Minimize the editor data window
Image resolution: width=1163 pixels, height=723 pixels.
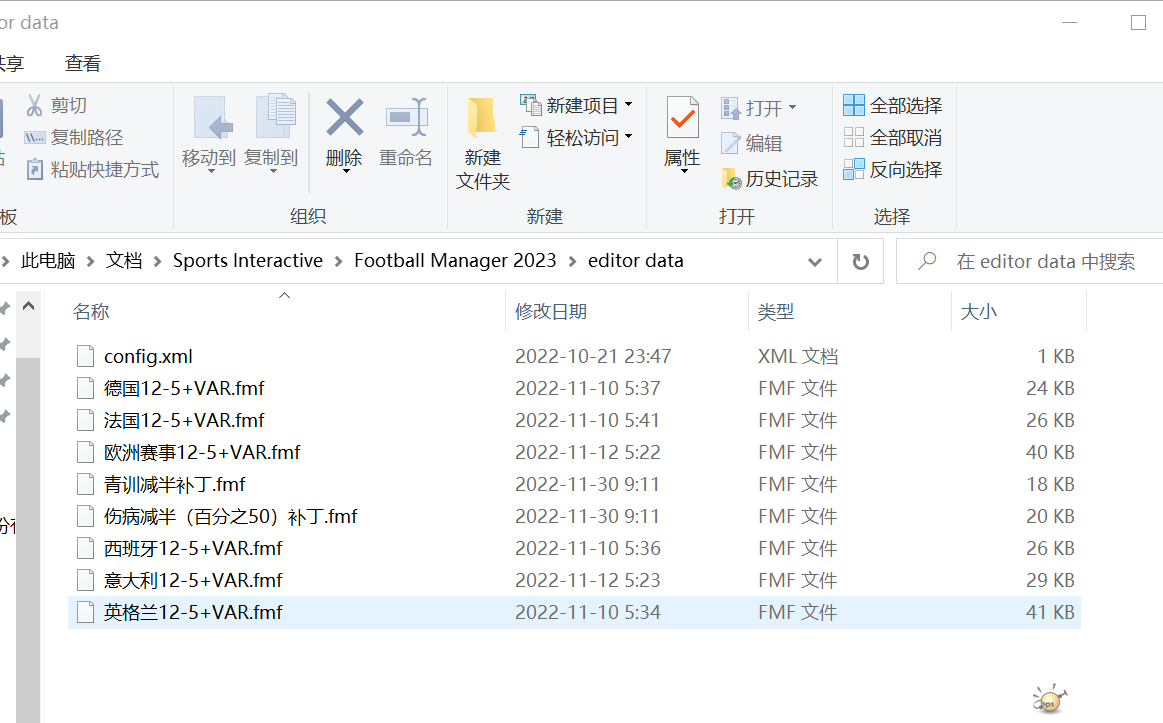[1070, 23]
